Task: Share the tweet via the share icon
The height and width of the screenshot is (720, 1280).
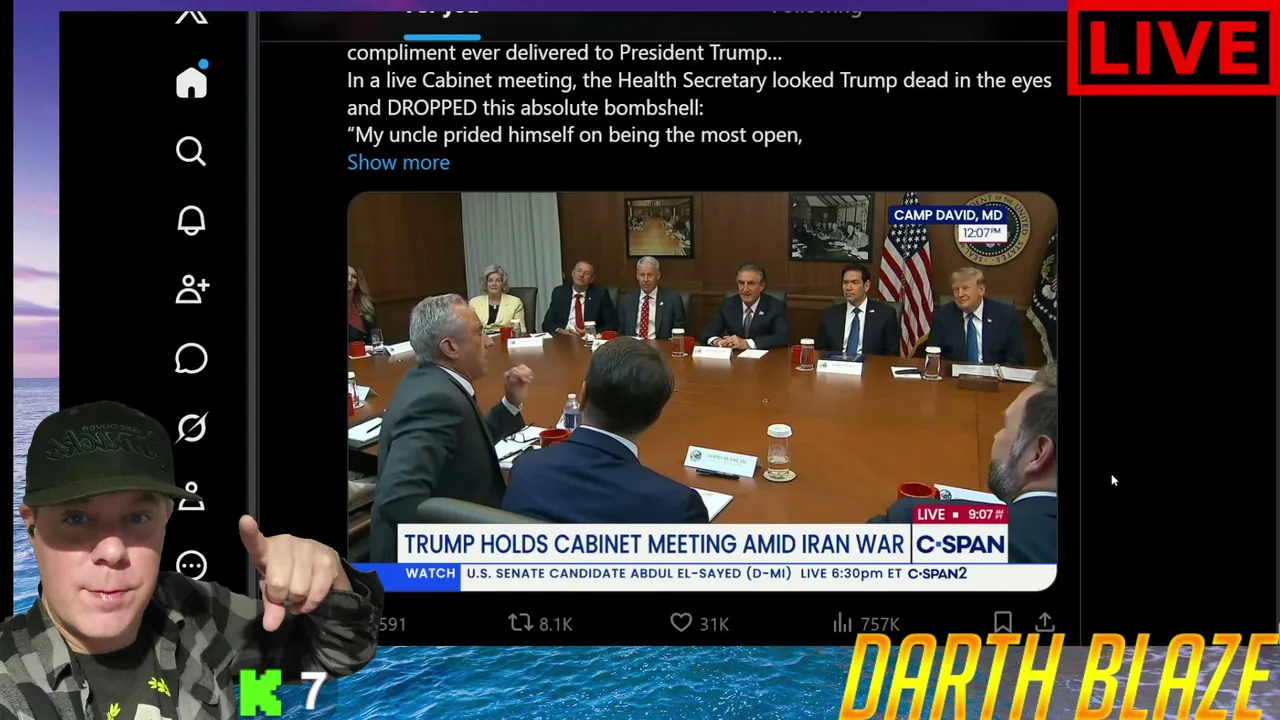Action: point(1044,623)
